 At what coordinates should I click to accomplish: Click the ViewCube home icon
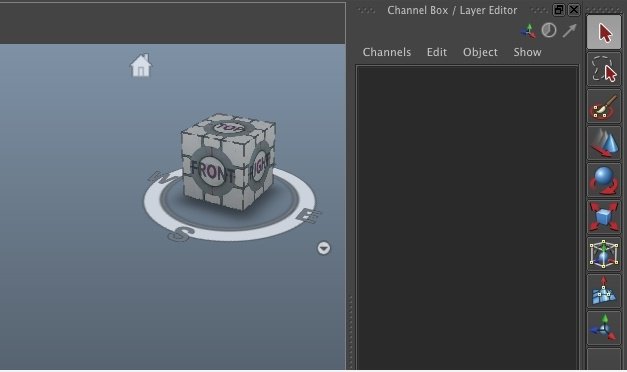point(141,65)
